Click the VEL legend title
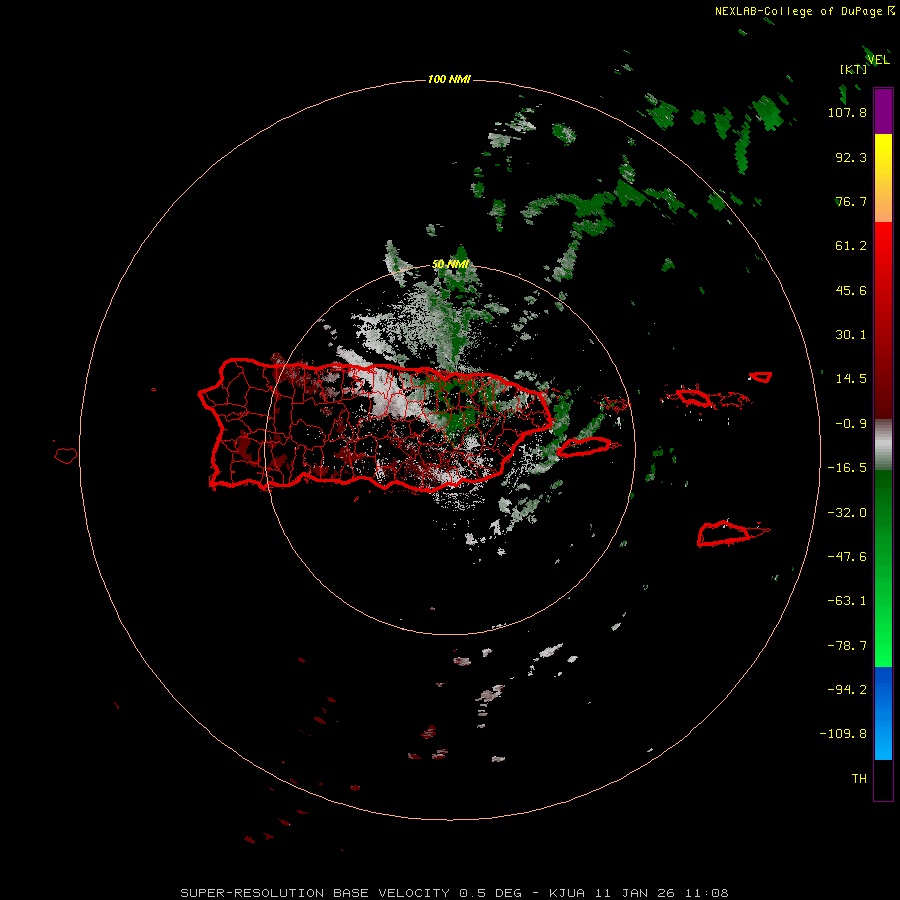The height and width of the screenshot is (900, 900). [878, 60]
